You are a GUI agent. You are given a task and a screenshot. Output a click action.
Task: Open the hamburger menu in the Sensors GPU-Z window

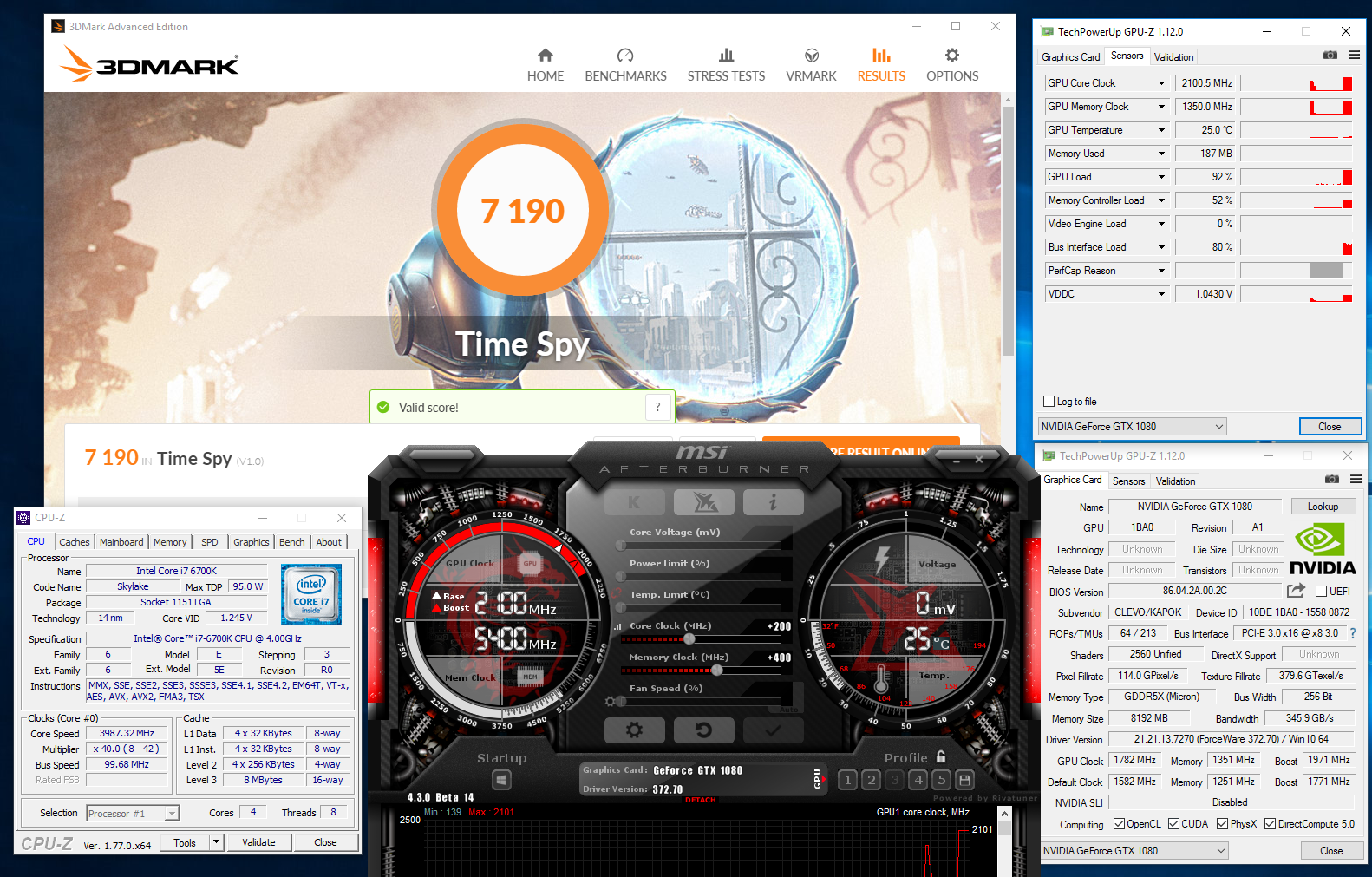[1354, 55]
